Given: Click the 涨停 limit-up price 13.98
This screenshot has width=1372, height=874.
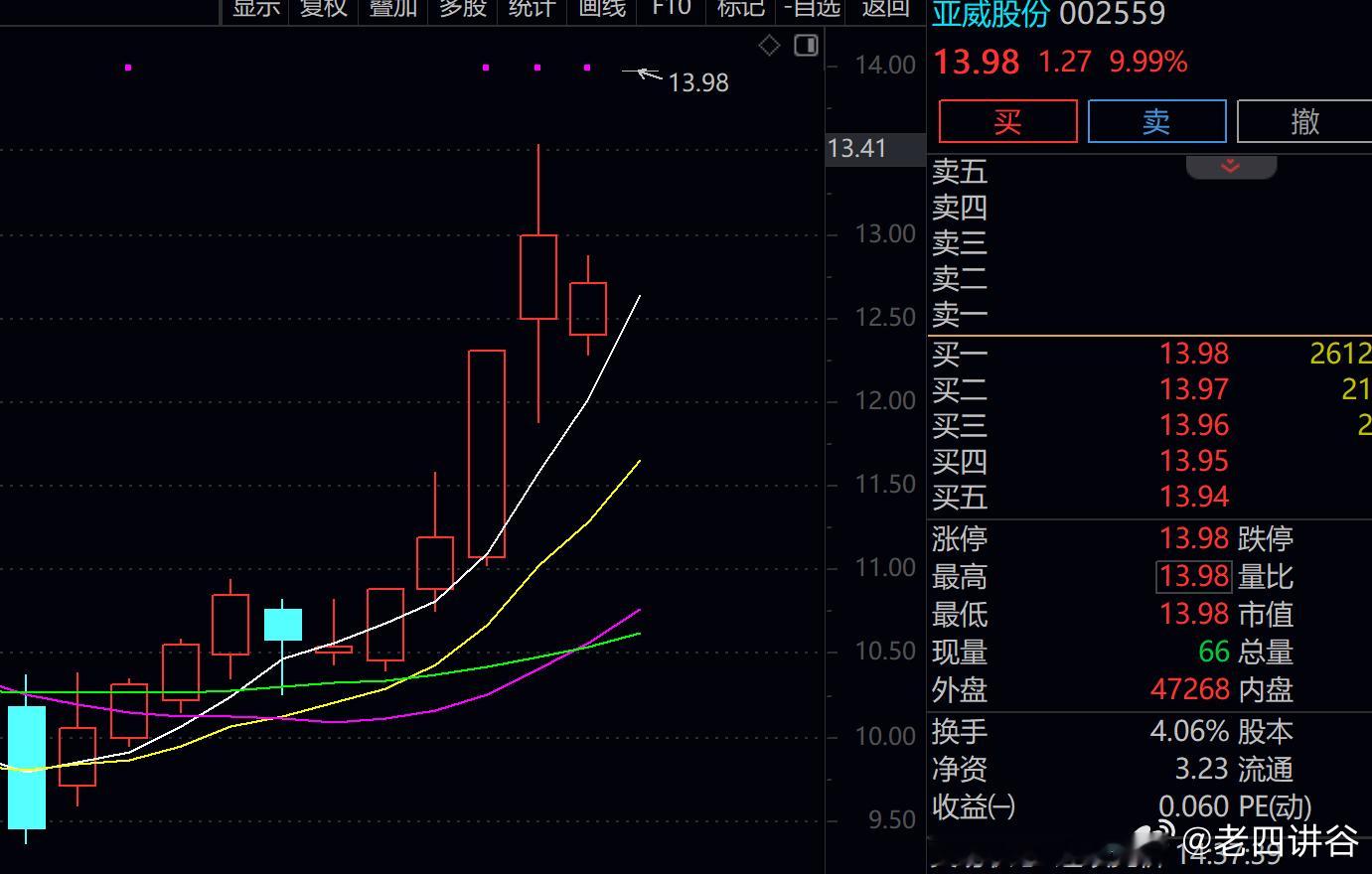Looking at the screenshot, I should pos(1194,538).
